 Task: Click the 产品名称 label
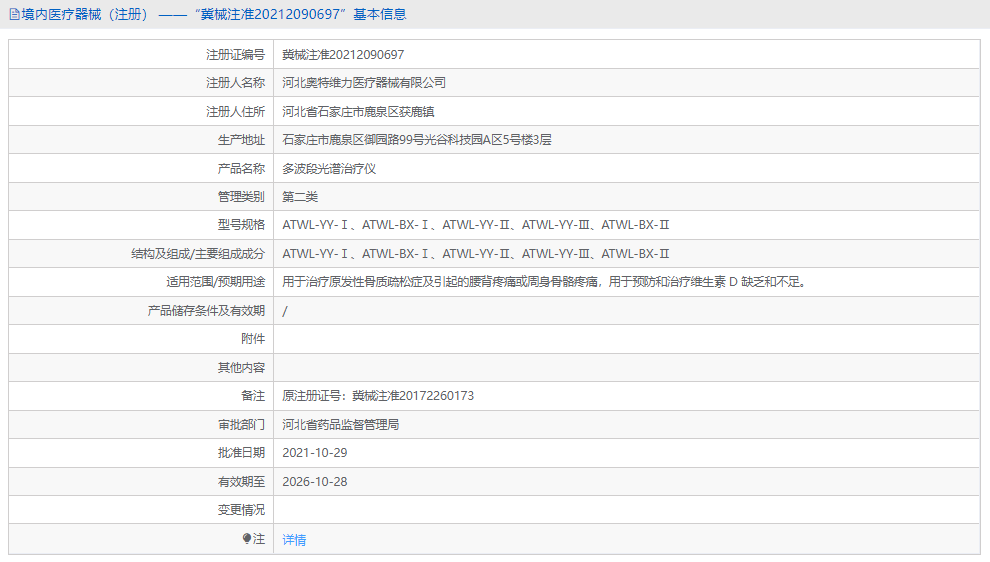(241, 169)
